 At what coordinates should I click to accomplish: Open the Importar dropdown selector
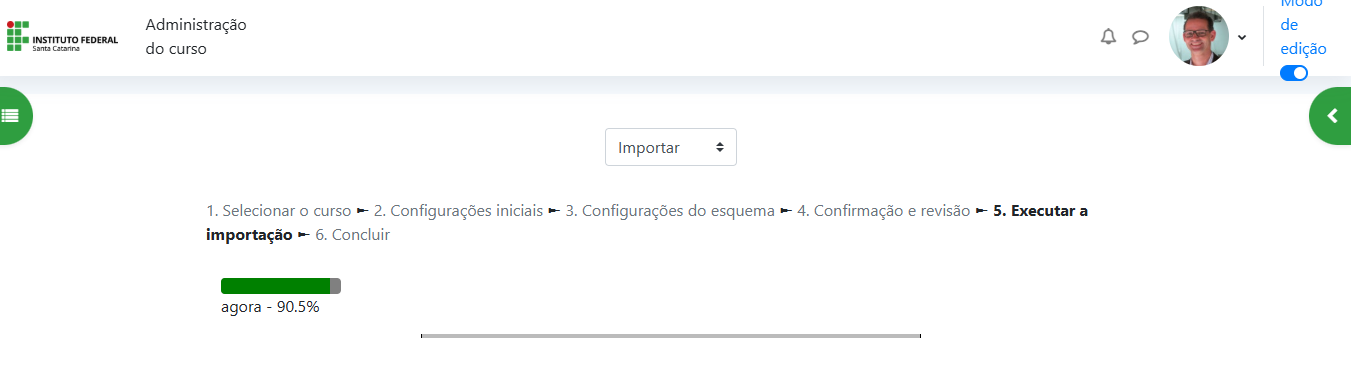(x=671, y=147)
